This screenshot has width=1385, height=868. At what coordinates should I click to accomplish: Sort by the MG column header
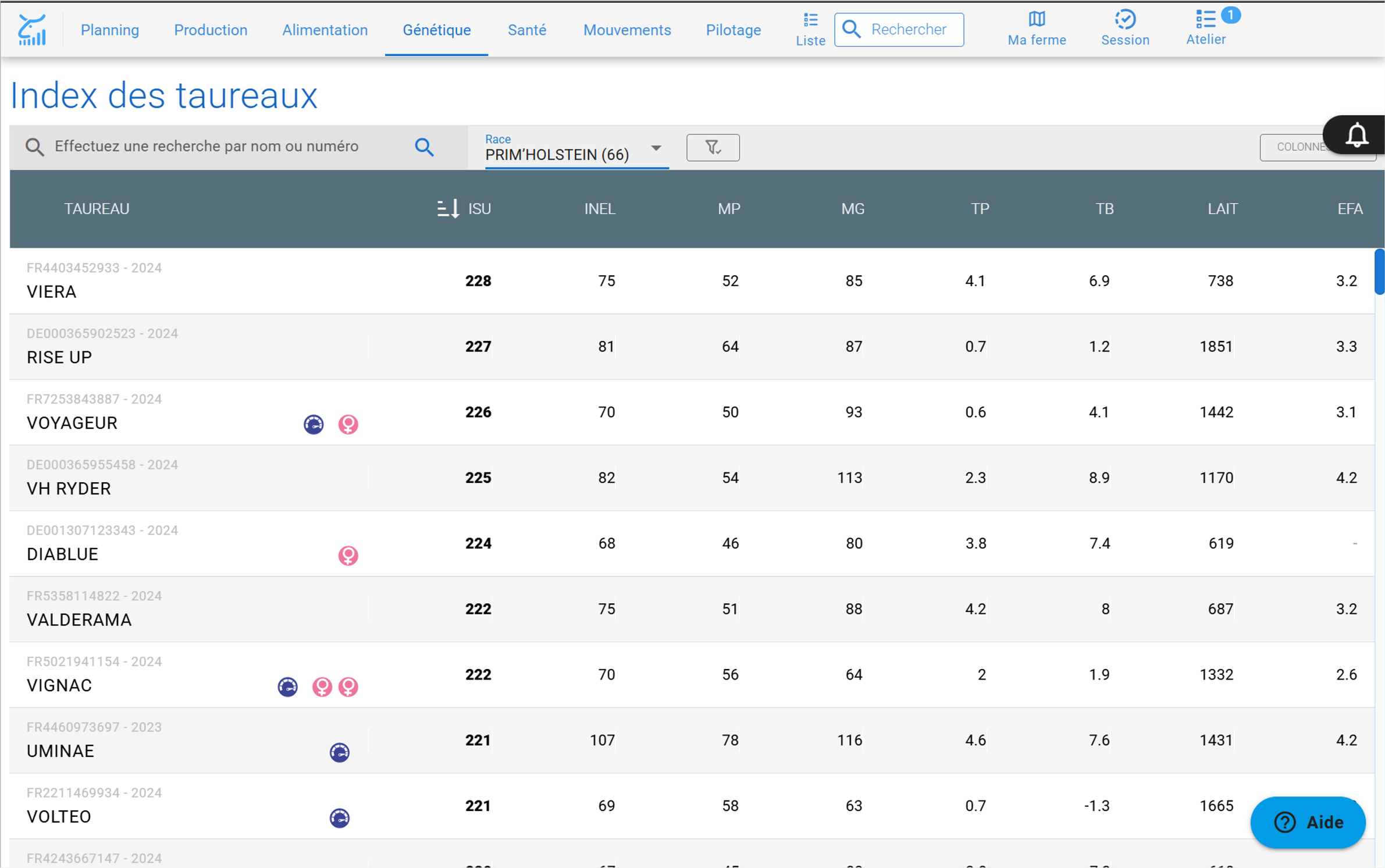(x=852, y=208)
